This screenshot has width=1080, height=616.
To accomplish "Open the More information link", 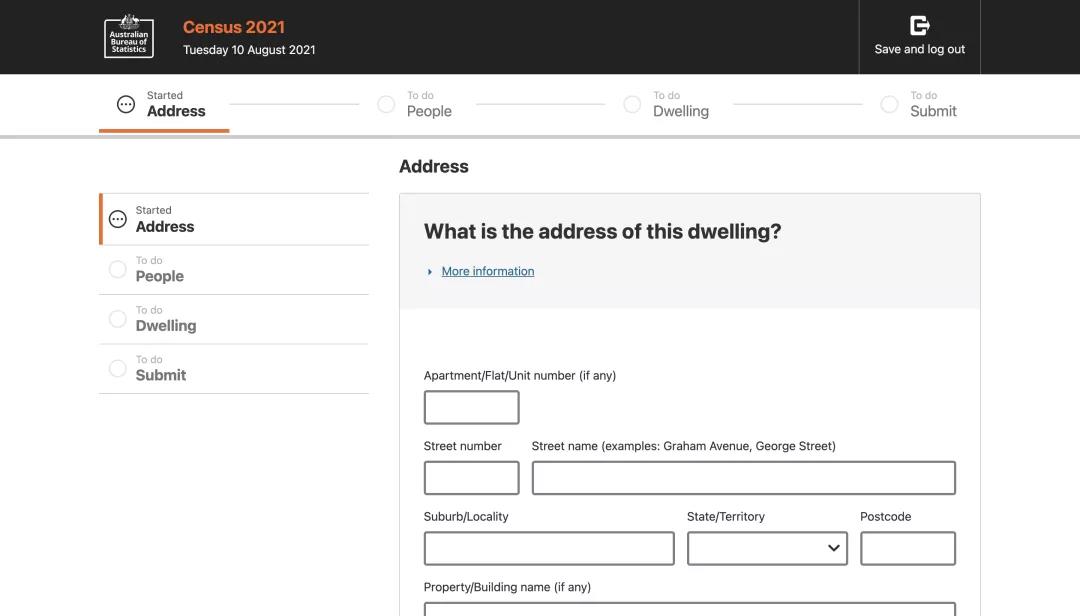I will coord(488,271).
